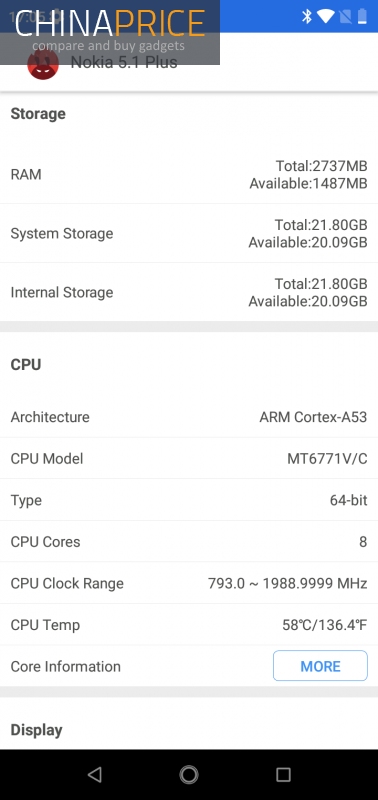Screen dimensions: 378x800
Task: Tap the battery indicator icon
Action: 362,16
